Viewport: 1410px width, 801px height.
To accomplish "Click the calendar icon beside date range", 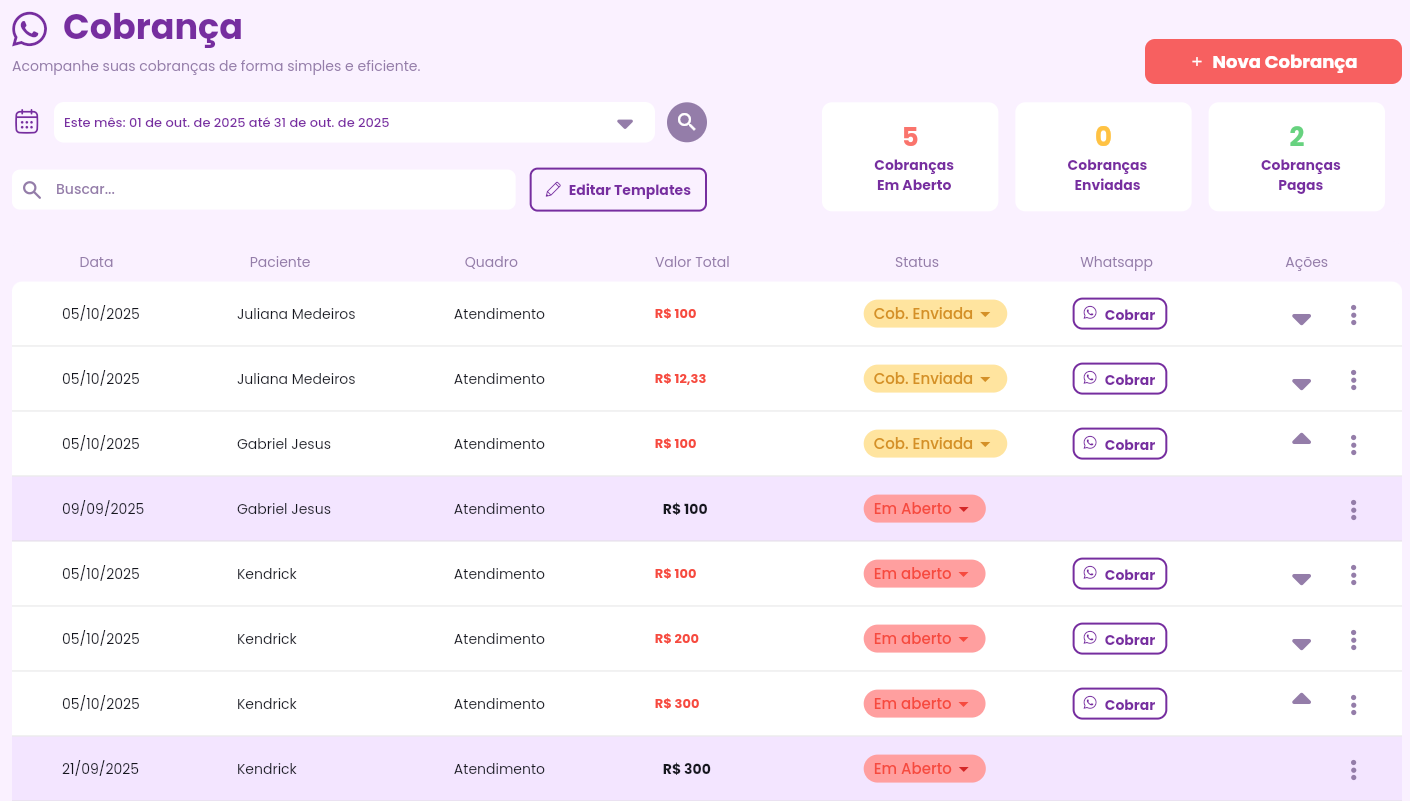I will click(27, 122).
